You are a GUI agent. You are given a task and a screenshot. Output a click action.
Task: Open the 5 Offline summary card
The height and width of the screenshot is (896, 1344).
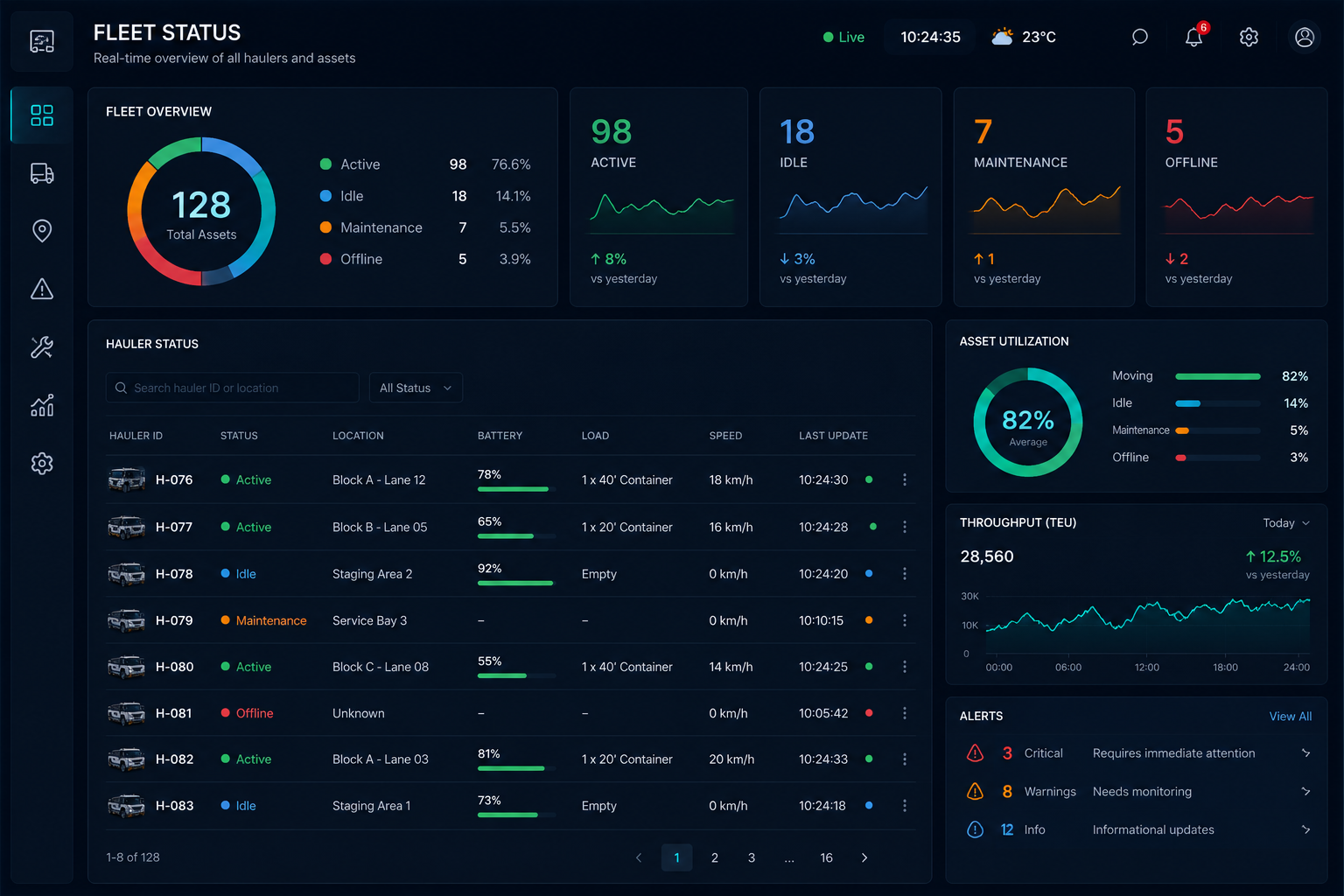pos(1236,197)
